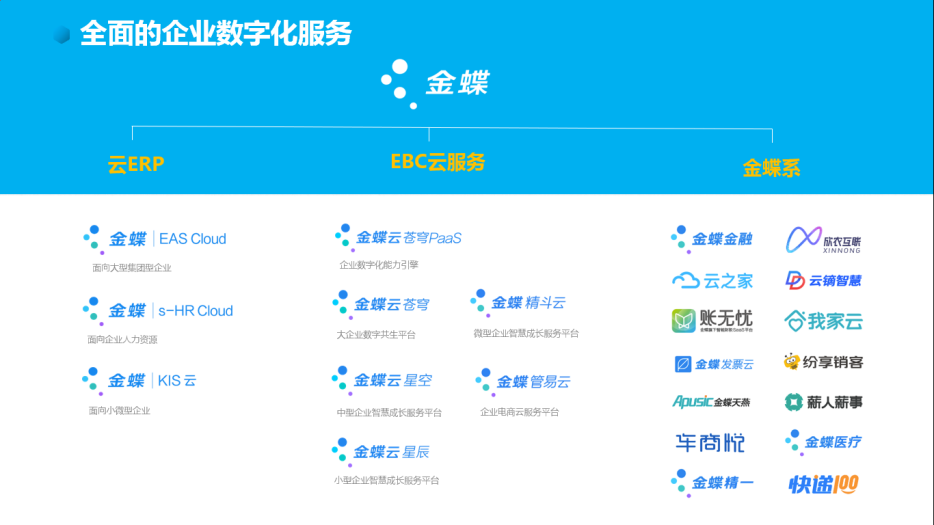Click the 金蝶发票云 logo
Screen dimensions: 934x525
[714, 364]
